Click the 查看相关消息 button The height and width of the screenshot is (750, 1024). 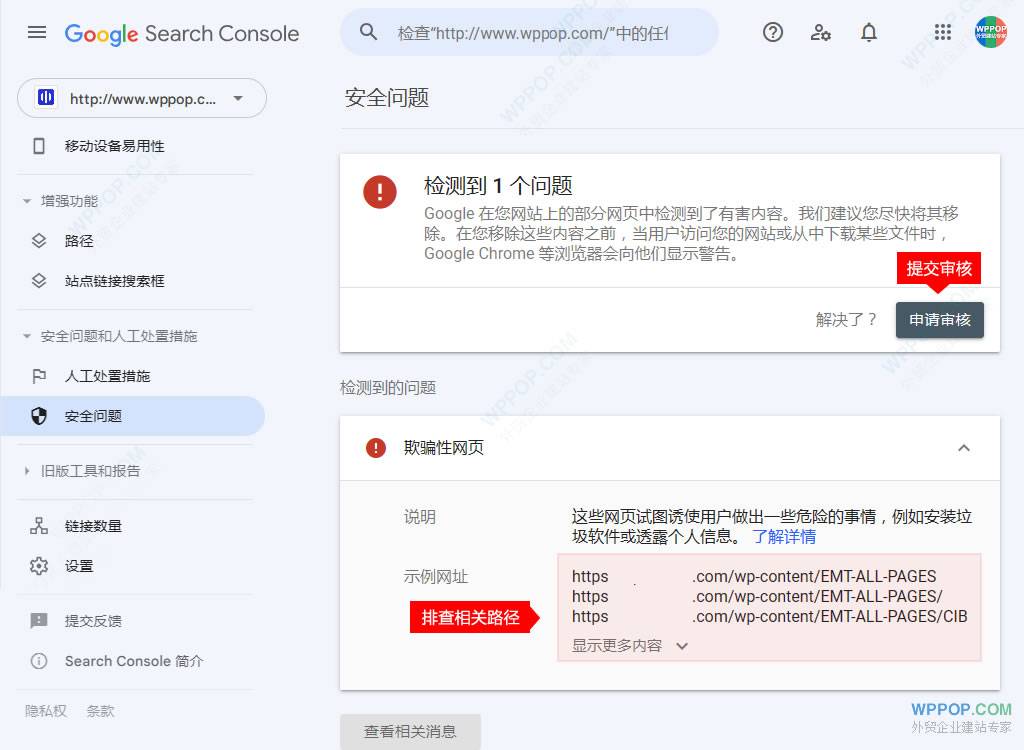click(x=410, y=732)
